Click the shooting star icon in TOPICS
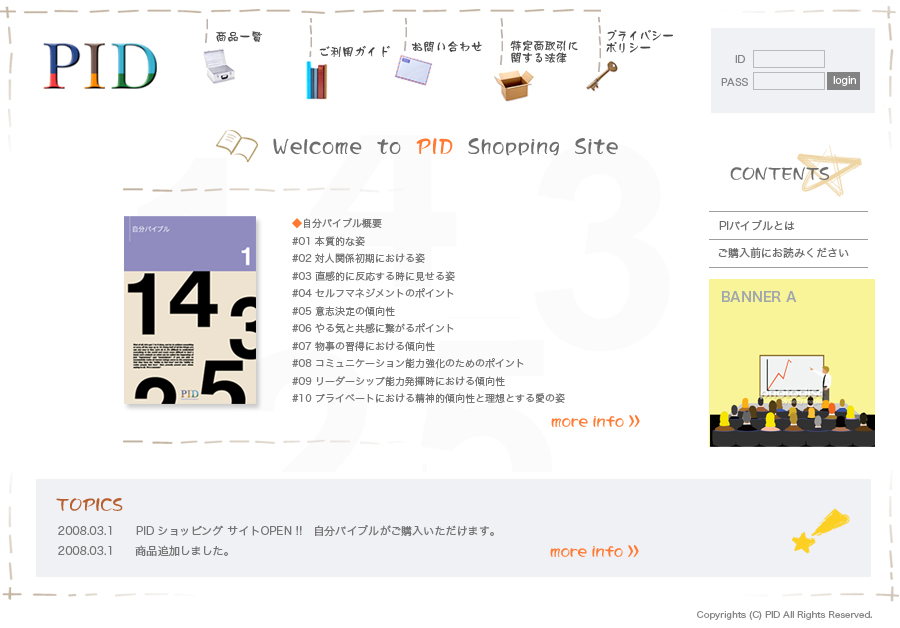This screenshot has width=900, height=628. coord(820,530)
